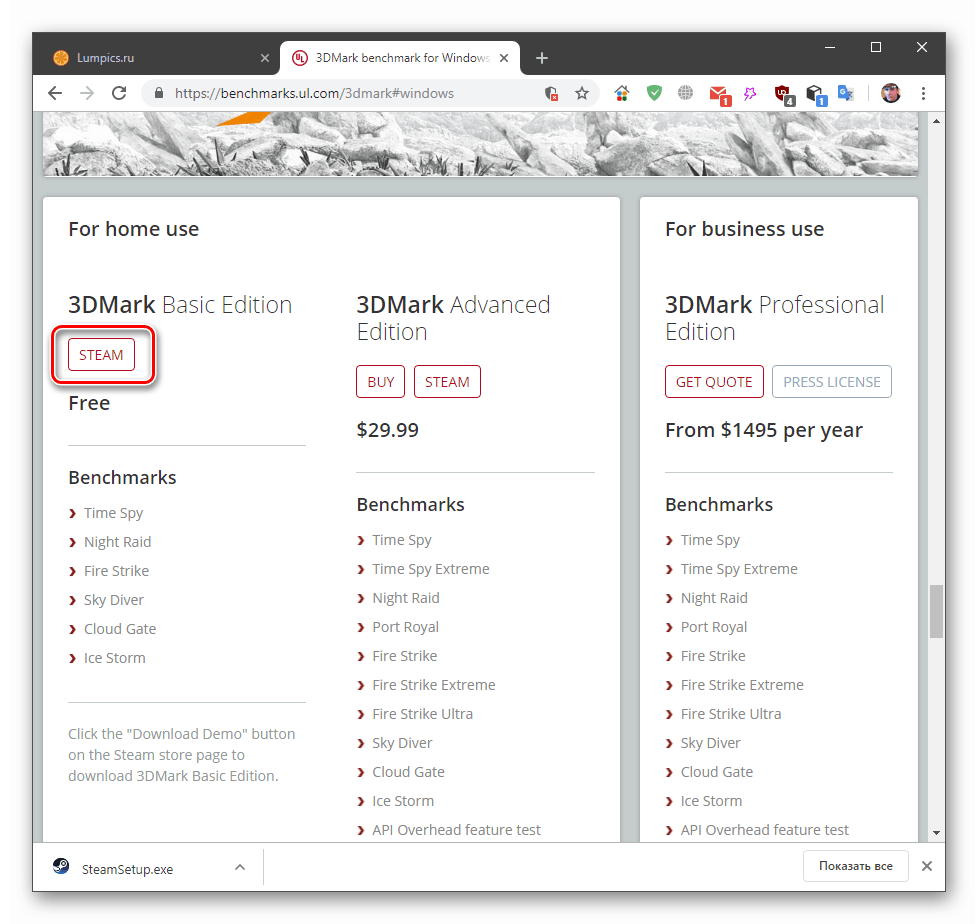The height and width of the screenshot is (924, 978).
Task: Click Night Raid in Basic Edition list
Action: (x=117, y=542)
